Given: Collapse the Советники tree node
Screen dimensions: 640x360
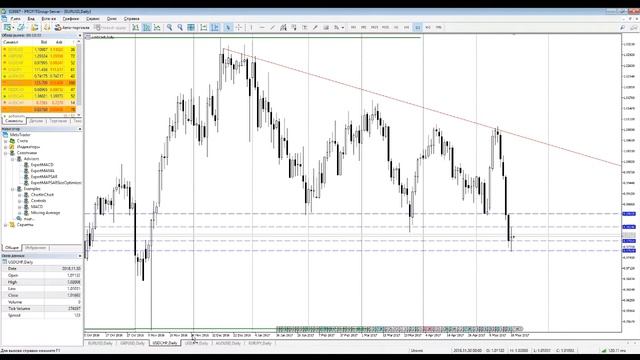Looking at the screenshot, I should 6,153.
